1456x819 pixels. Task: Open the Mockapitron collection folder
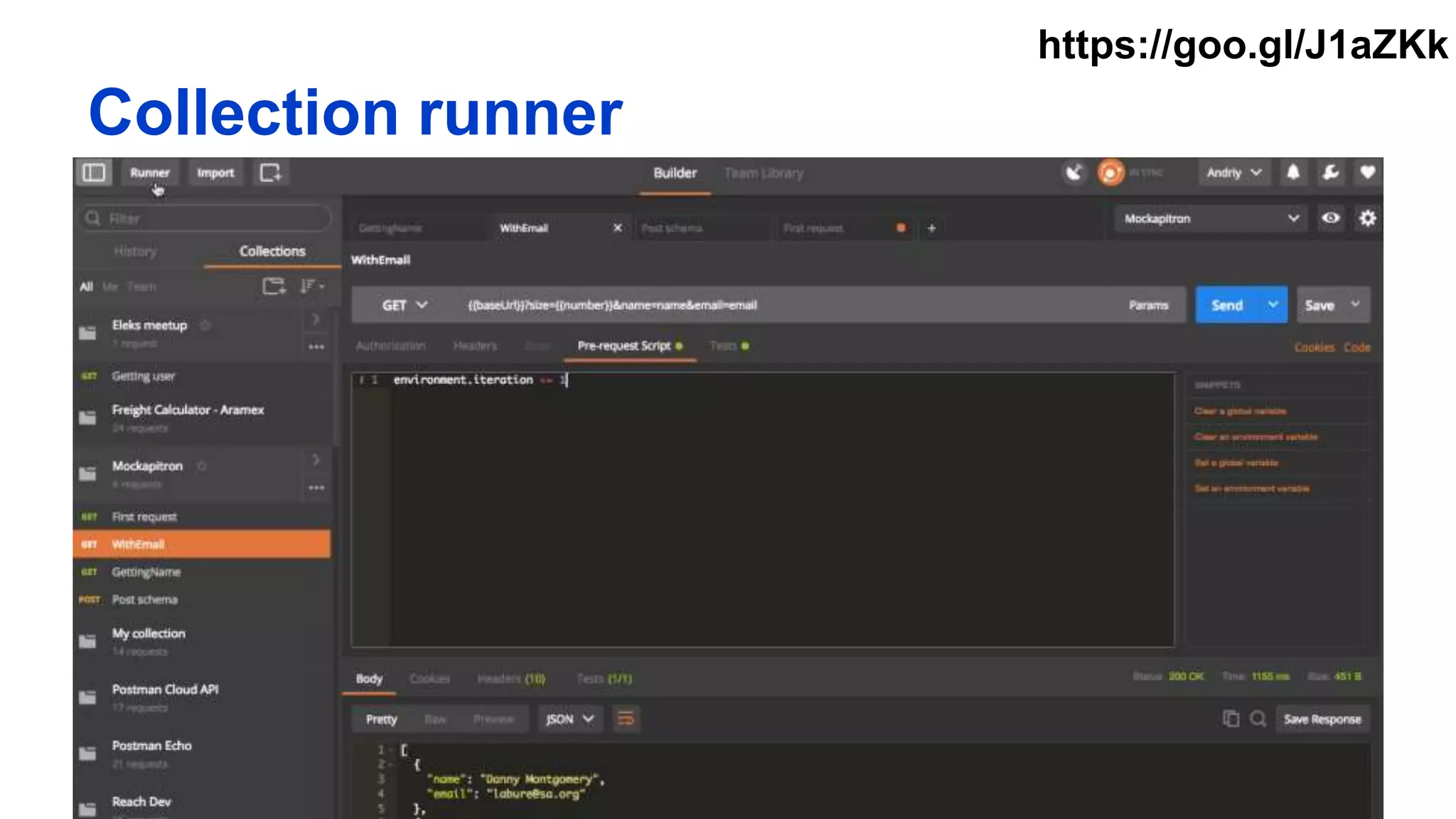[147, 466]
